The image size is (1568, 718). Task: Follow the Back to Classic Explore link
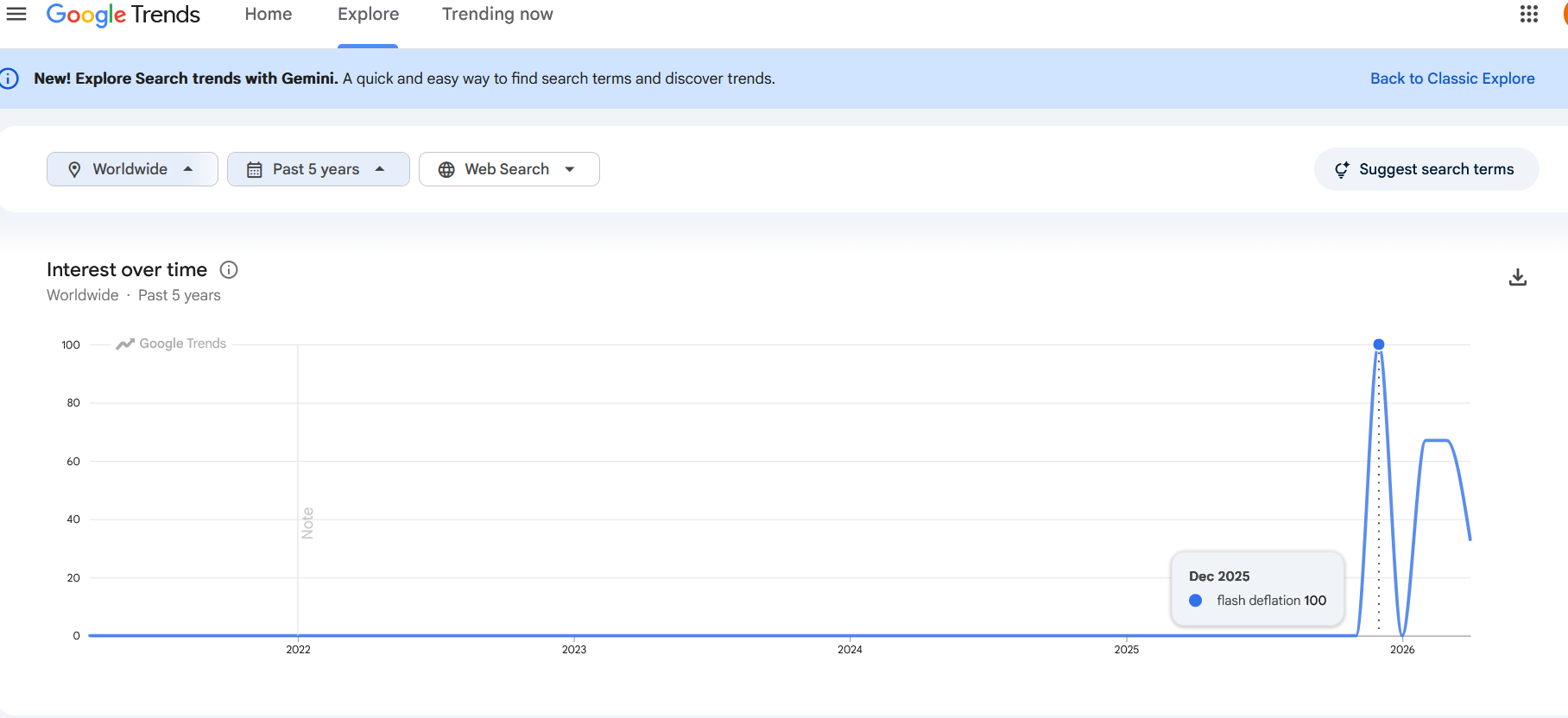pyautogui.click(x=1452, y=79)
